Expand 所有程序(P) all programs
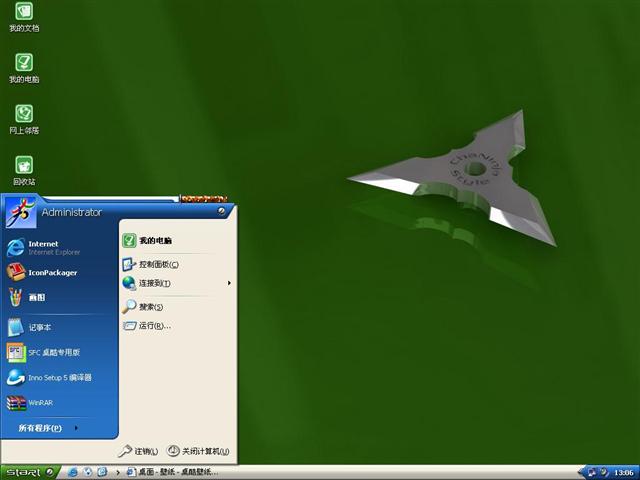The image size is (640, 480). pos(48,428)
